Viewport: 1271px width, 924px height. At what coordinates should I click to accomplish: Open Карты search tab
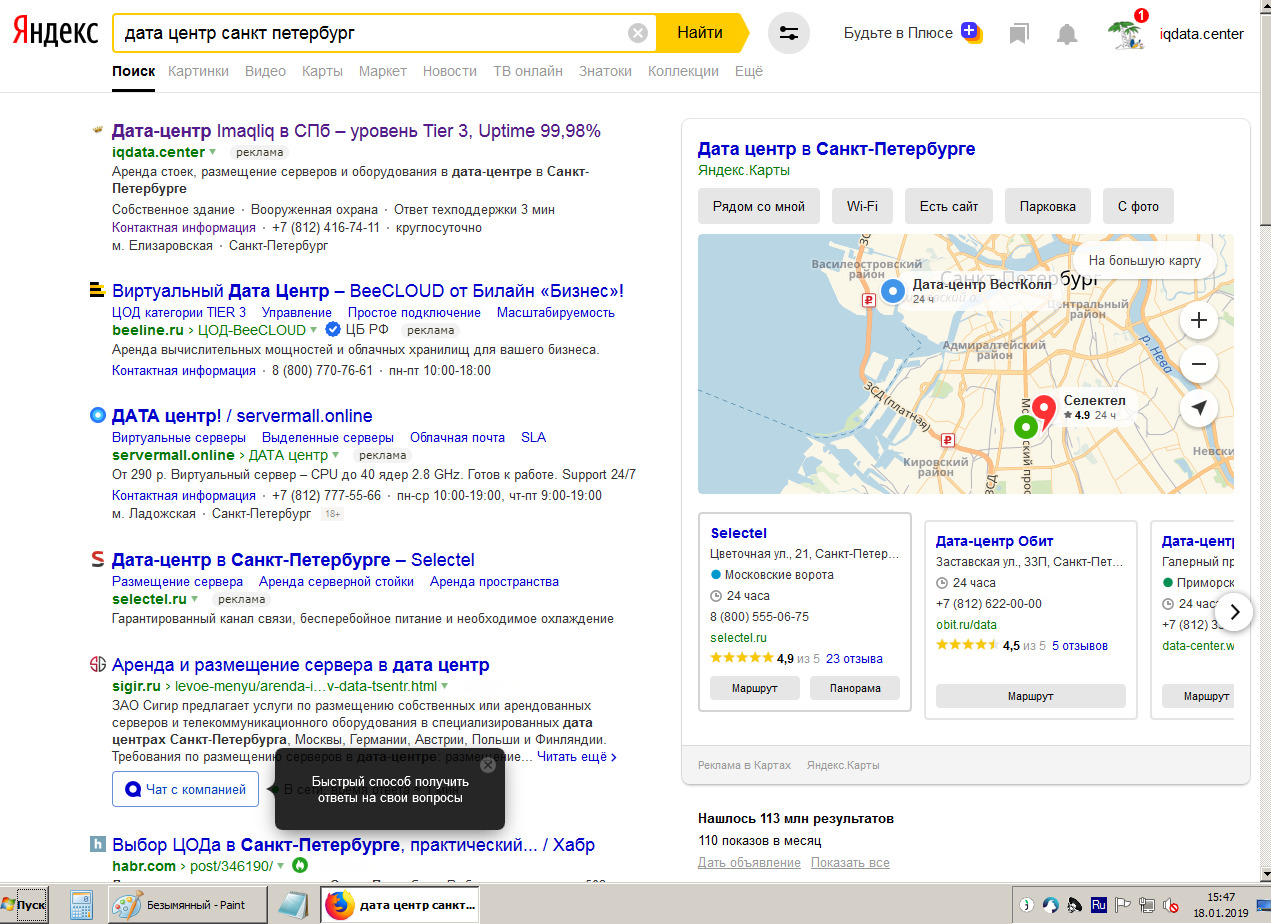(x=322, y=71)
